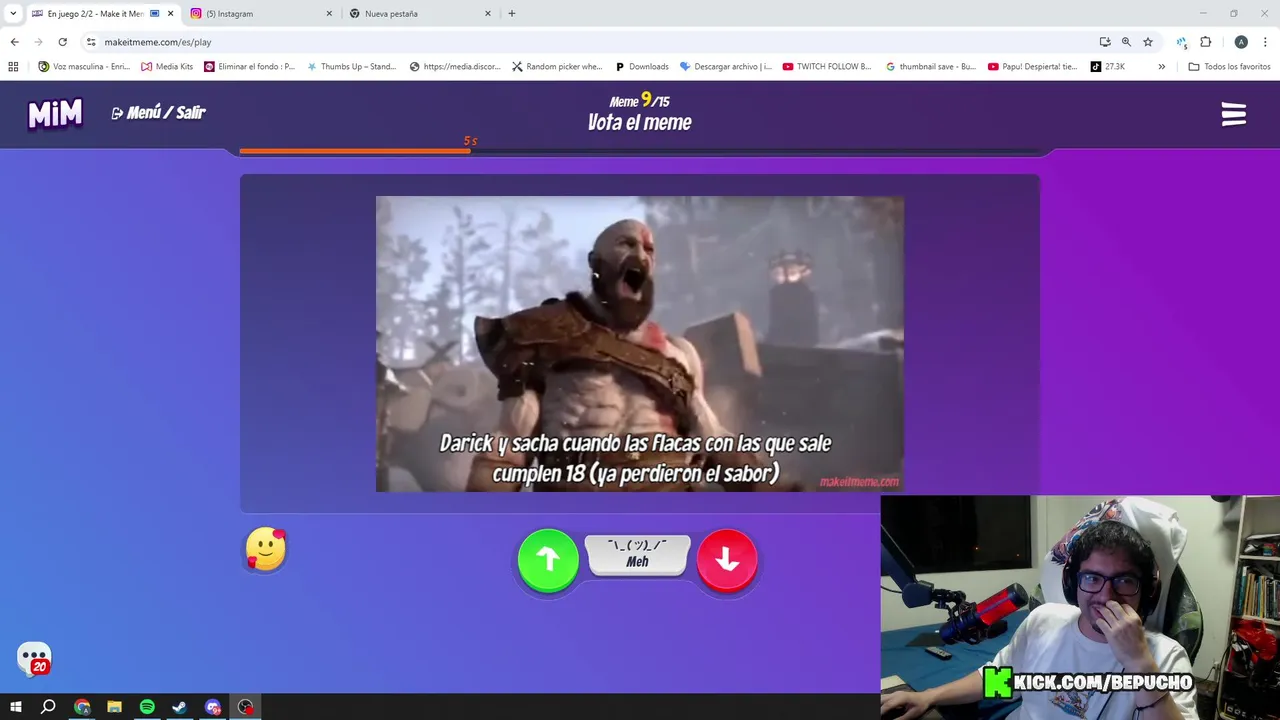The image size is (1280, 720).
Task: Open Spotify from the taskbar
Action: coord(147,707)
